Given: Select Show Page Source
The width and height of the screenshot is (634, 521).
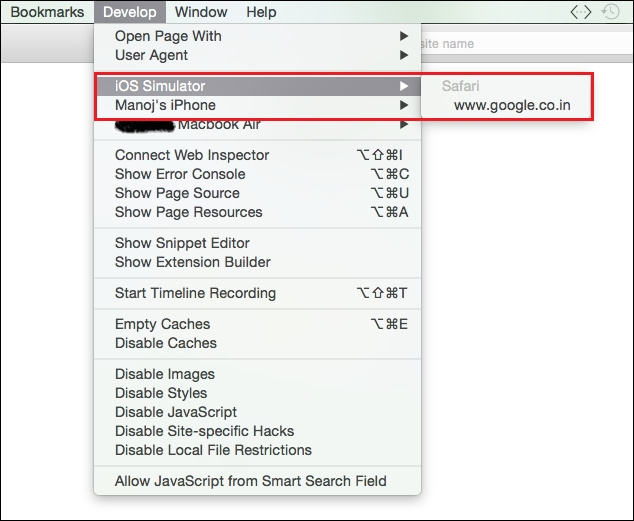Looking at the screenshot, I should [x=258, y=193].
